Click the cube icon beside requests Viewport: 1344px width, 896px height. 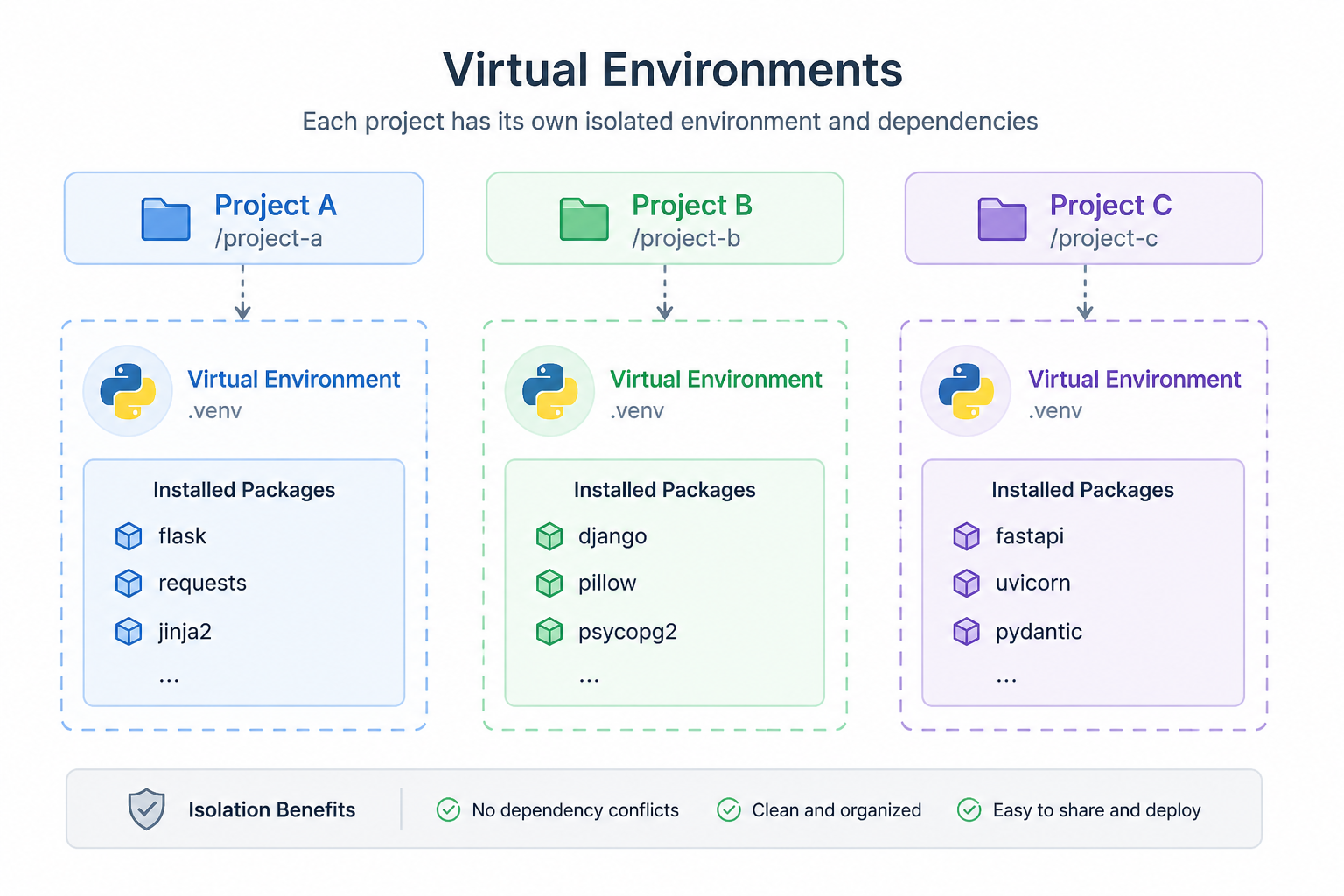pyautogui.click(x=129, y=584)
